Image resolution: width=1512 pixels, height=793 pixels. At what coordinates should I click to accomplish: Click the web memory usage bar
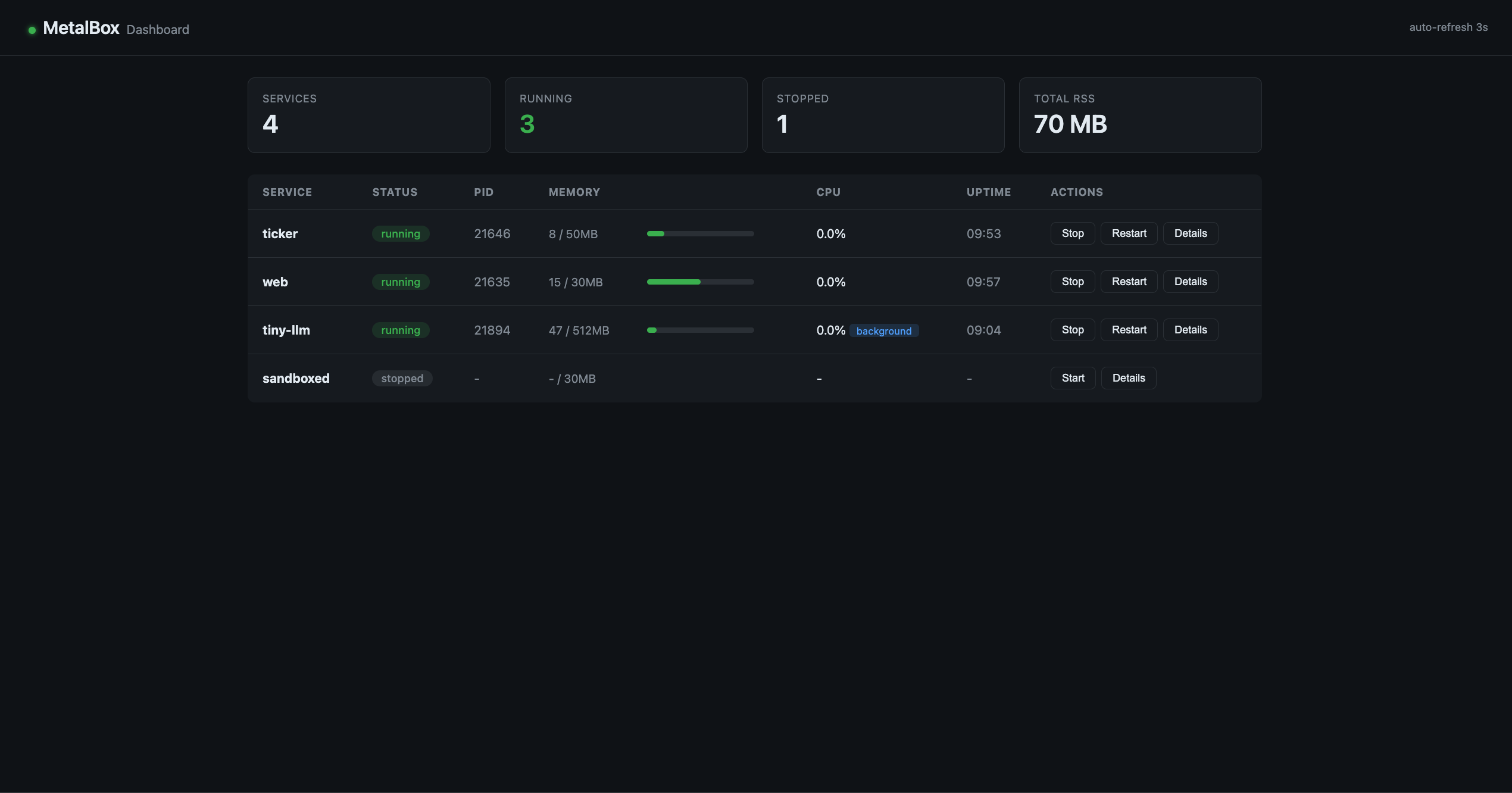click(701, 282)
